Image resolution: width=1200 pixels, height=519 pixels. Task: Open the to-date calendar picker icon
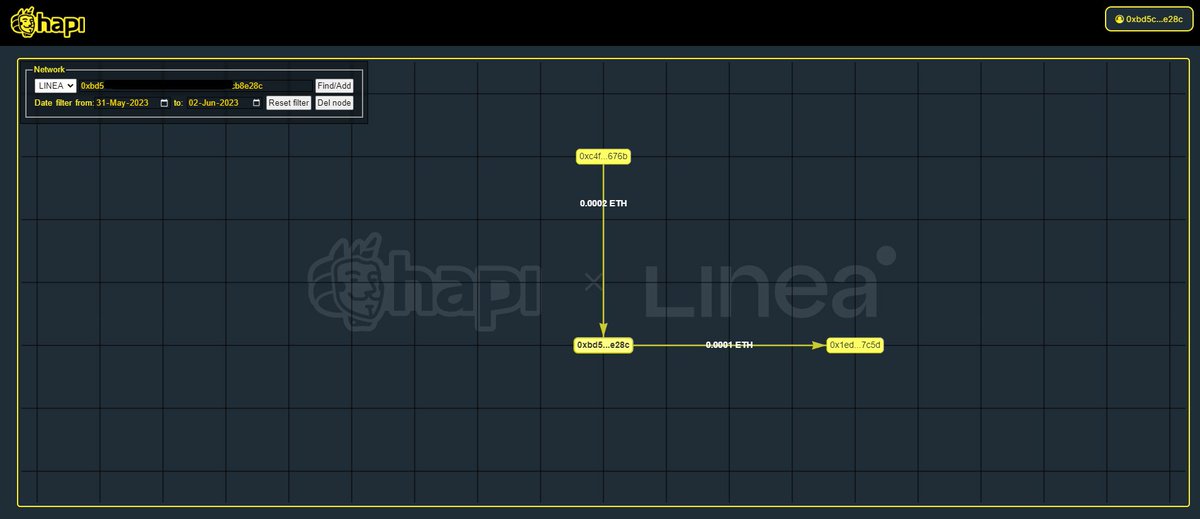pos(256,103)
